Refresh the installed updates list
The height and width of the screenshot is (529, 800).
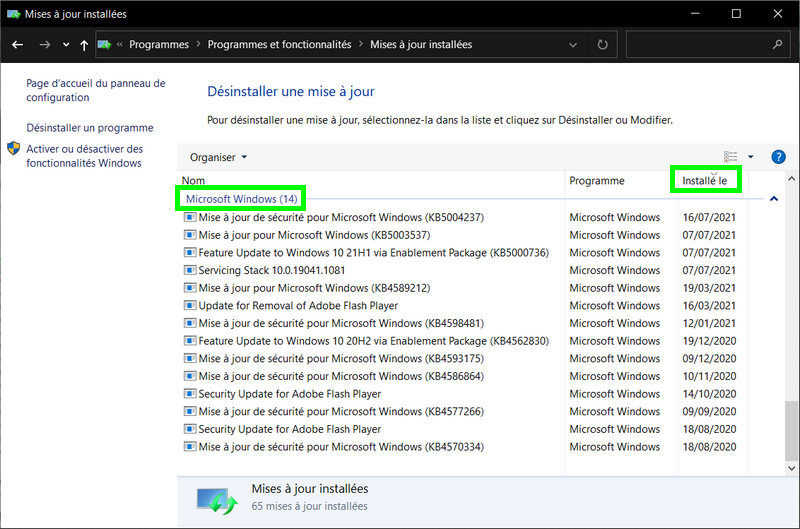click(603, 45)
